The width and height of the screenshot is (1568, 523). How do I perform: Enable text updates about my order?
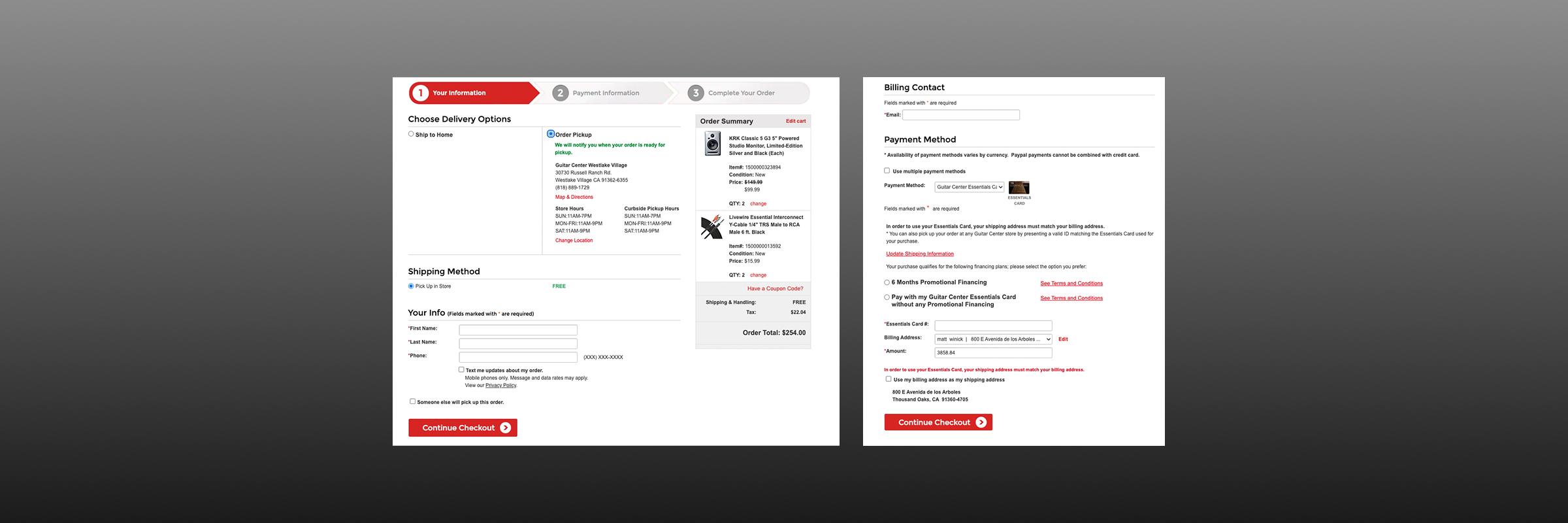coord(461,369)
